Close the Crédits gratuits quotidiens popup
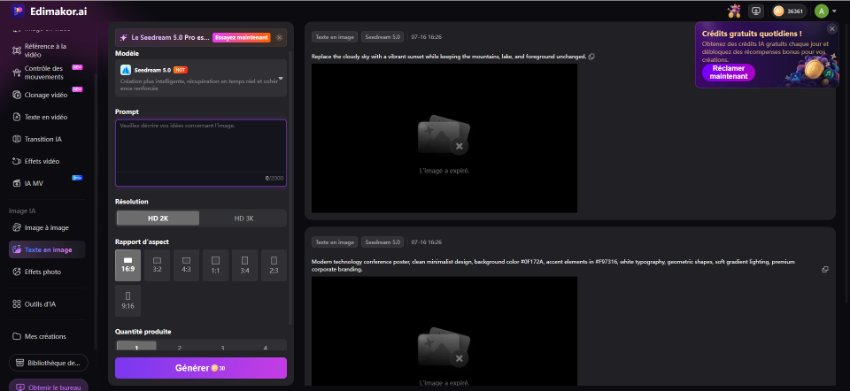Screen dimensions: 850x391 832,29
